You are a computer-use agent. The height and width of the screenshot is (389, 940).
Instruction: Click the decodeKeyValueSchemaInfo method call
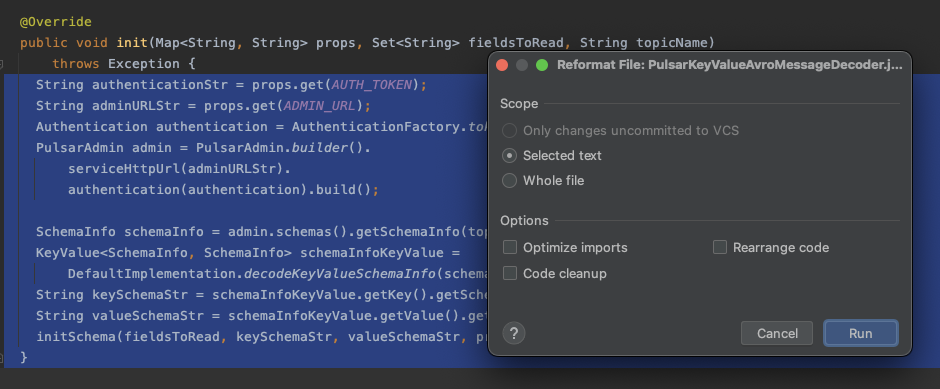click(339, 274)
